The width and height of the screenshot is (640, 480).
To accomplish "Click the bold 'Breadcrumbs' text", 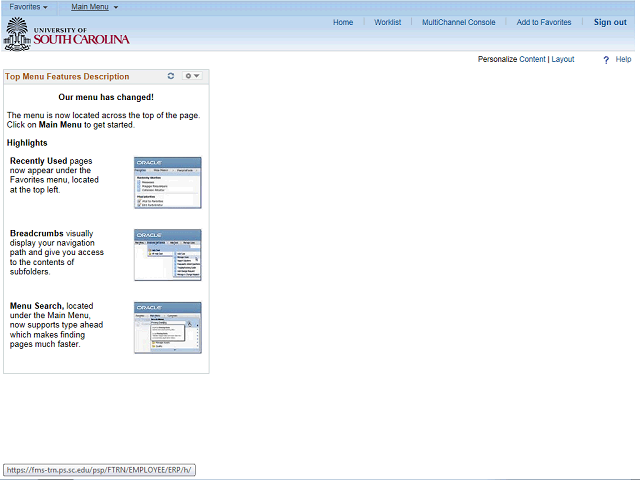I will [x=37, y=233].
